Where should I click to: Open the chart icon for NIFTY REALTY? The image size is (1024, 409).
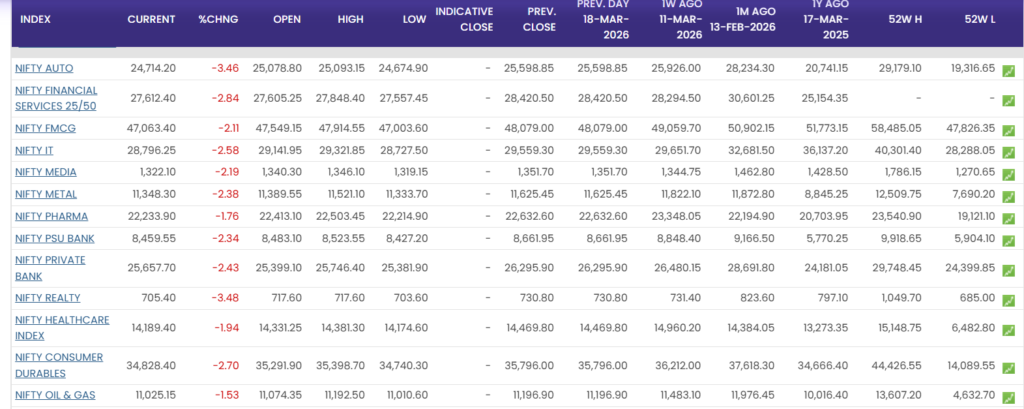coord(1008,300)
